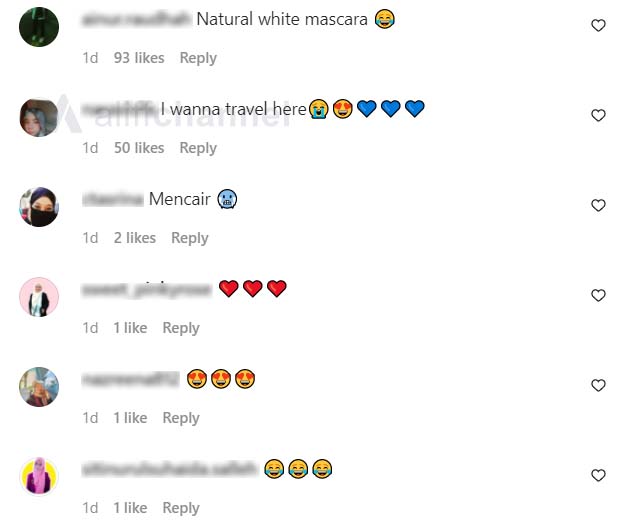Screen dimensions: 621x529
Task: Reply to the 'Mencair' comment
Action: (190, 238)
